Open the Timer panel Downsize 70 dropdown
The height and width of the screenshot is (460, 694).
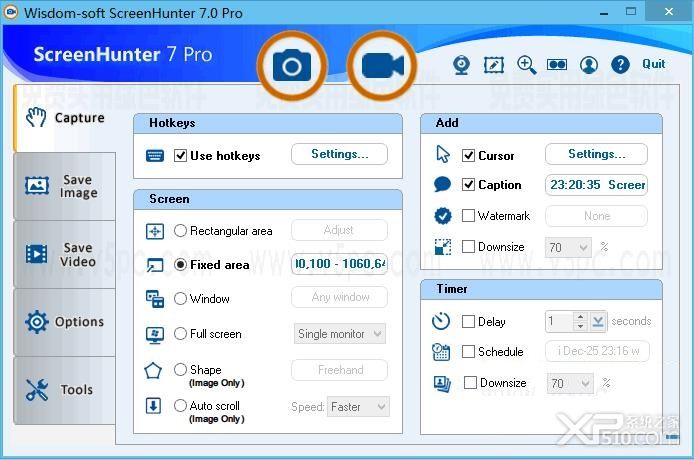pyautogui.click(x=570, y=383)
